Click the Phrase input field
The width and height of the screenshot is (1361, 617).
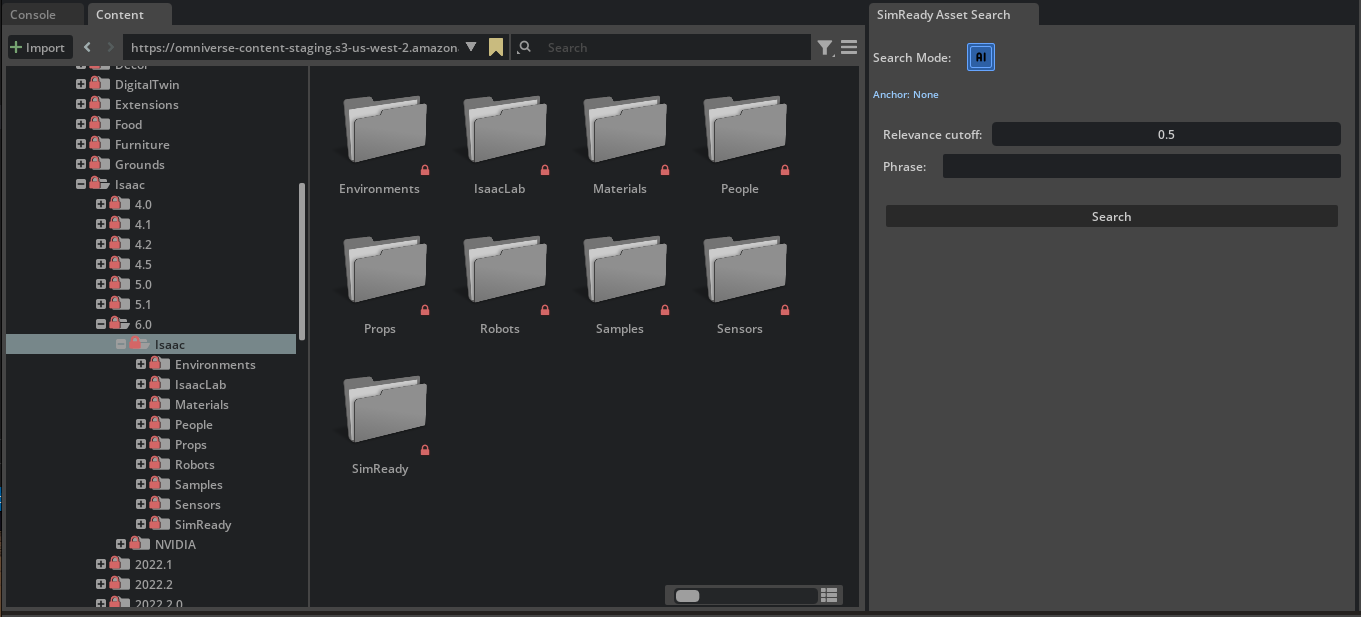pos(1141,166)
